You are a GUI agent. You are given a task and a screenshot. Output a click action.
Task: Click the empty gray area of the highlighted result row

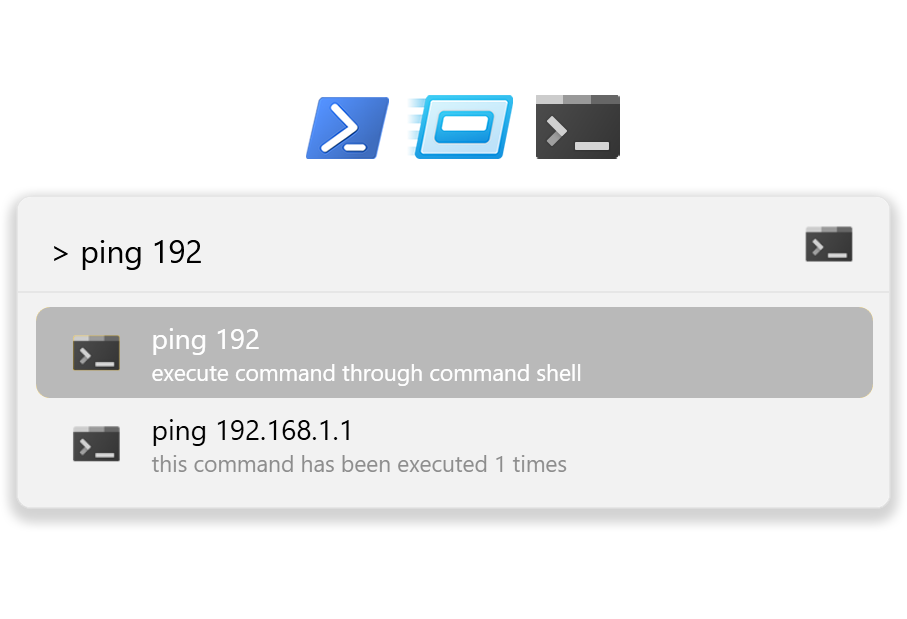723,352
